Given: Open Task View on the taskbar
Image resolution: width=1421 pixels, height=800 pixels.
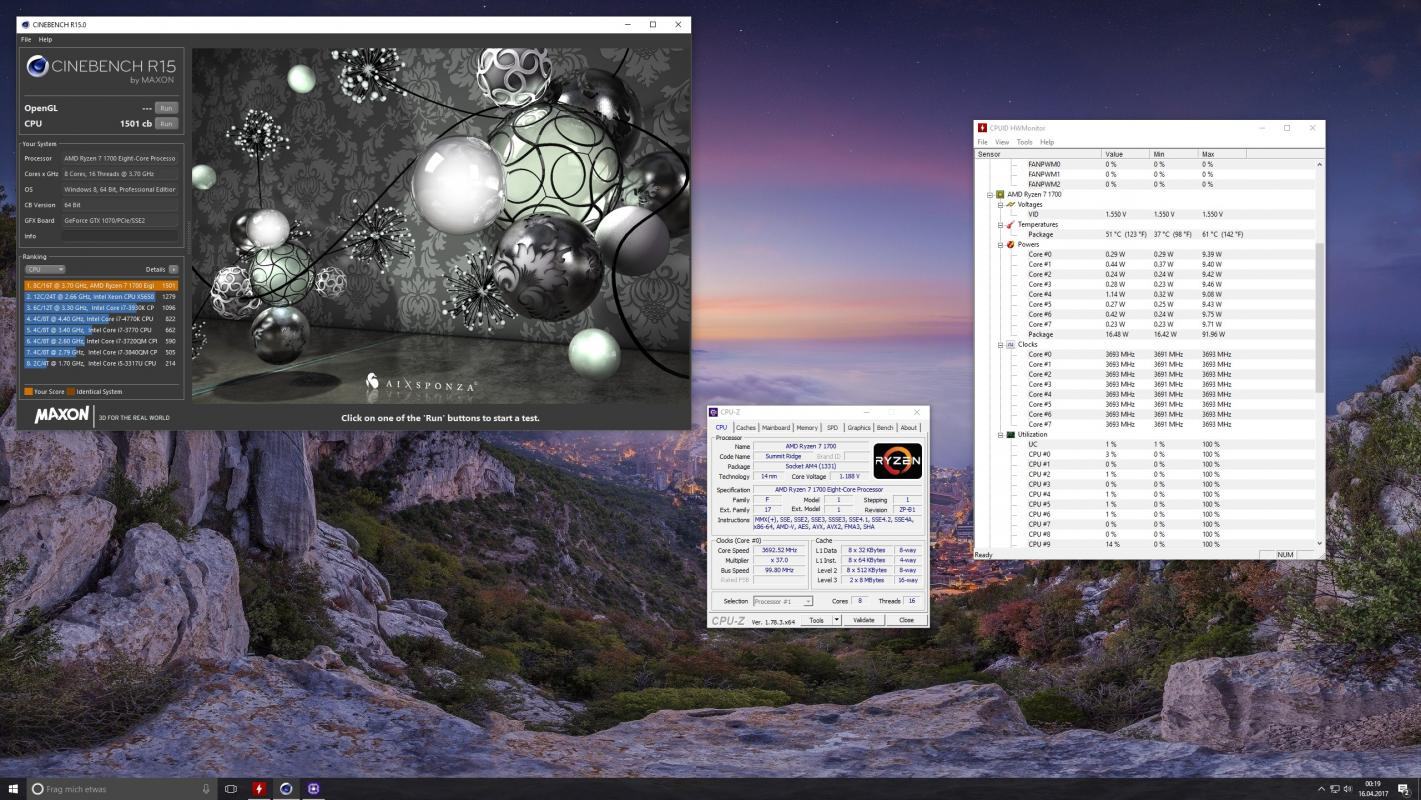Looking at the screenshot, I should [x=231, y=789].
